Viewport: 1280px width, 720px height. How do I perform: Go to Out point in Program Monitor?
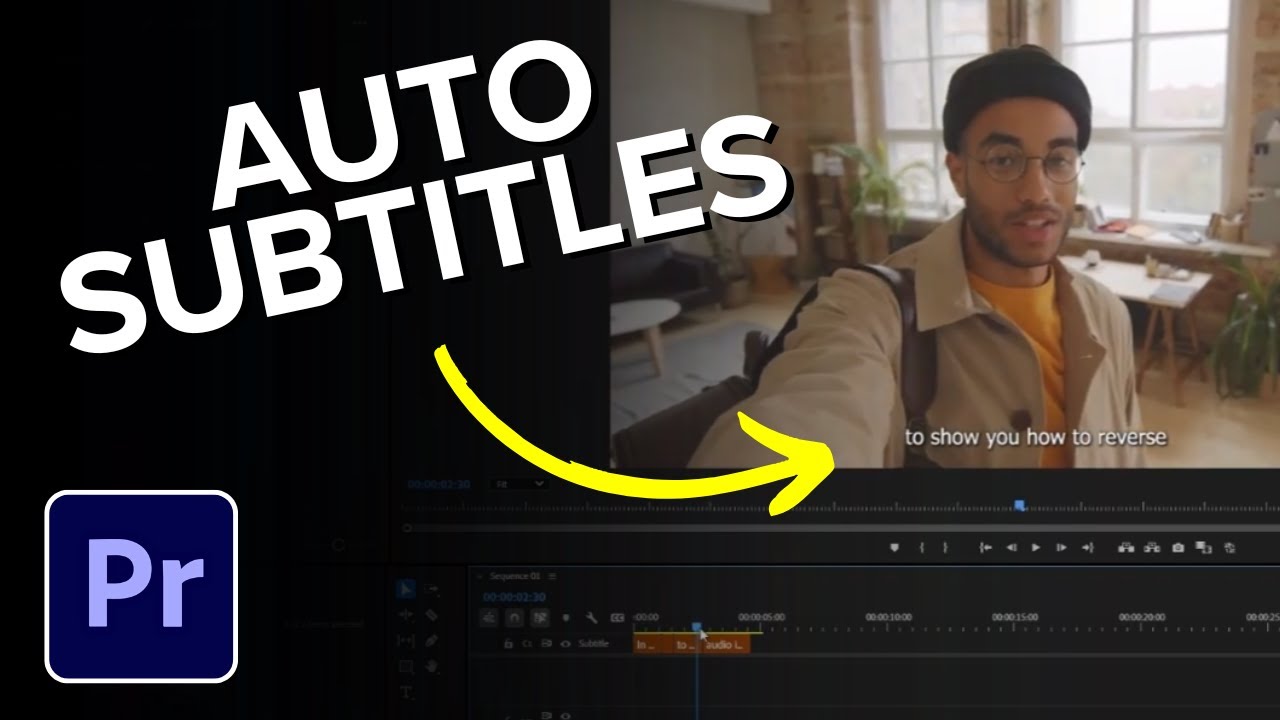[x=1087, y=547]
